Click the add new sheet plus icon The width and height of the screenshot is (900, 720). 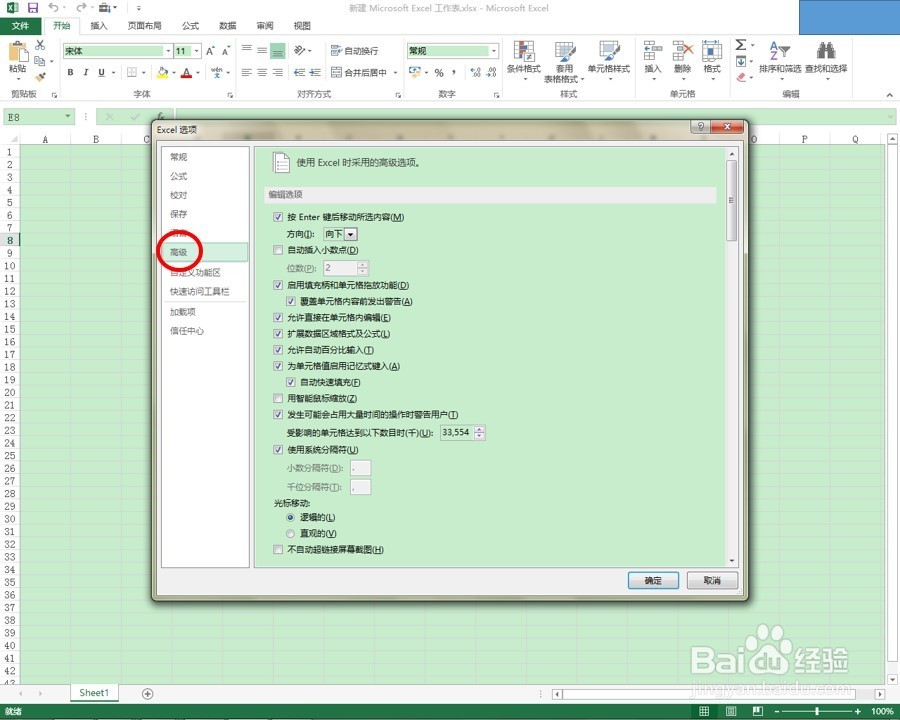coord(148,694)
